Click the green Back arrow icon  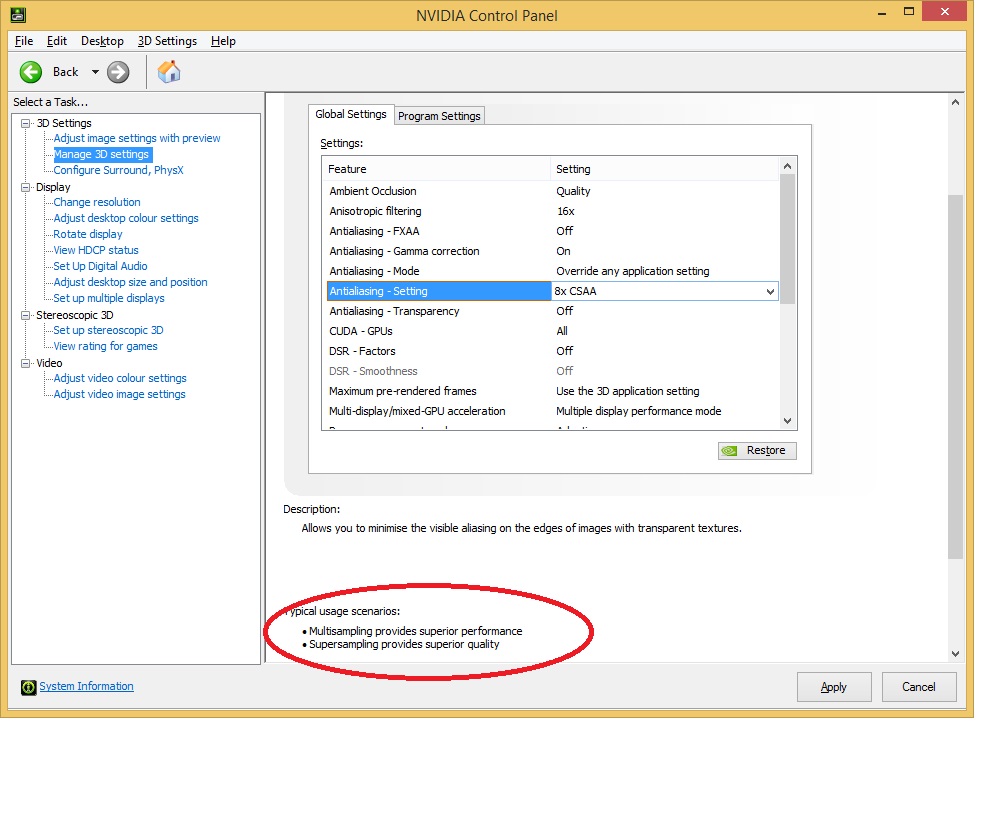31,72
